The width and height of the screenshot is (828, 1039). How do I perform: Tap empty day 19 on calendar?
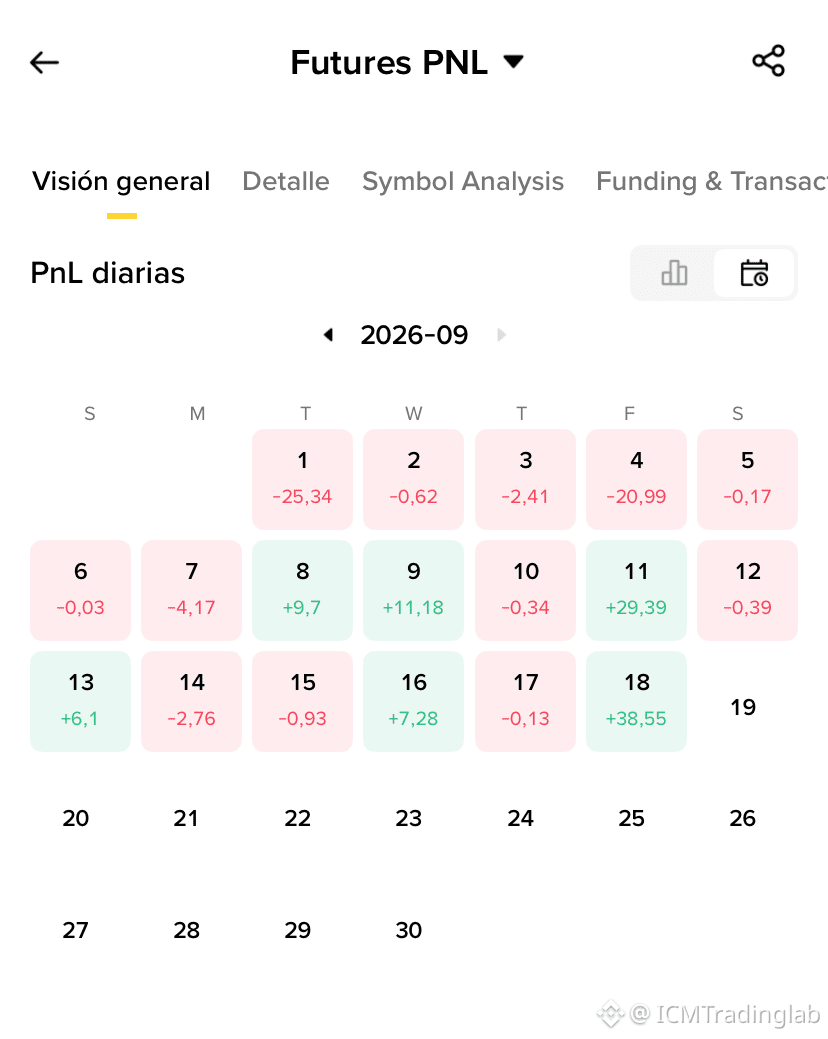[x=743, y=707]
